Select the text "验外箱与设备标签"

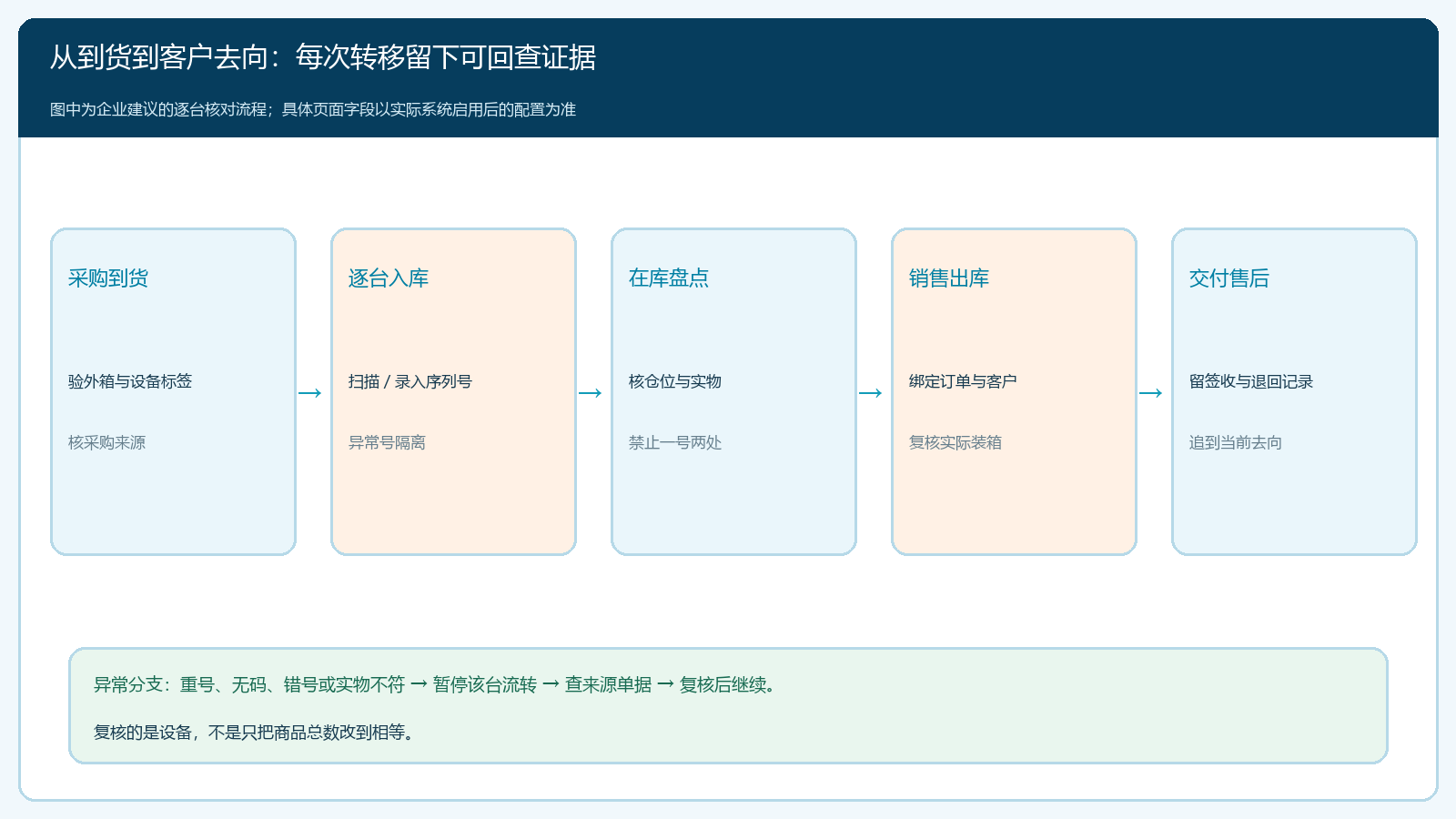click(130, 381)
